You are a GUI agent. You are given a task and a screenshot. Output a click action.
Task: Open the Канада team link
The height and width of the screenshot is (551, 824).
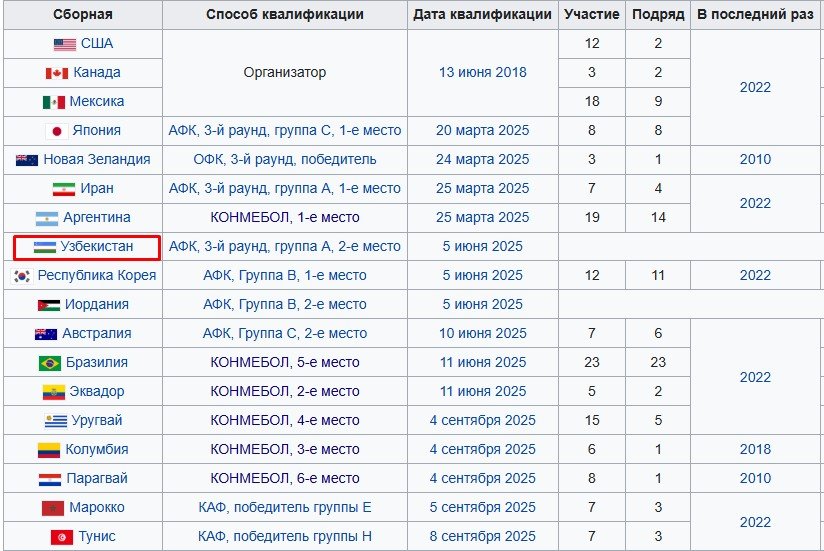pyautogui.click(x=97, y=72)
